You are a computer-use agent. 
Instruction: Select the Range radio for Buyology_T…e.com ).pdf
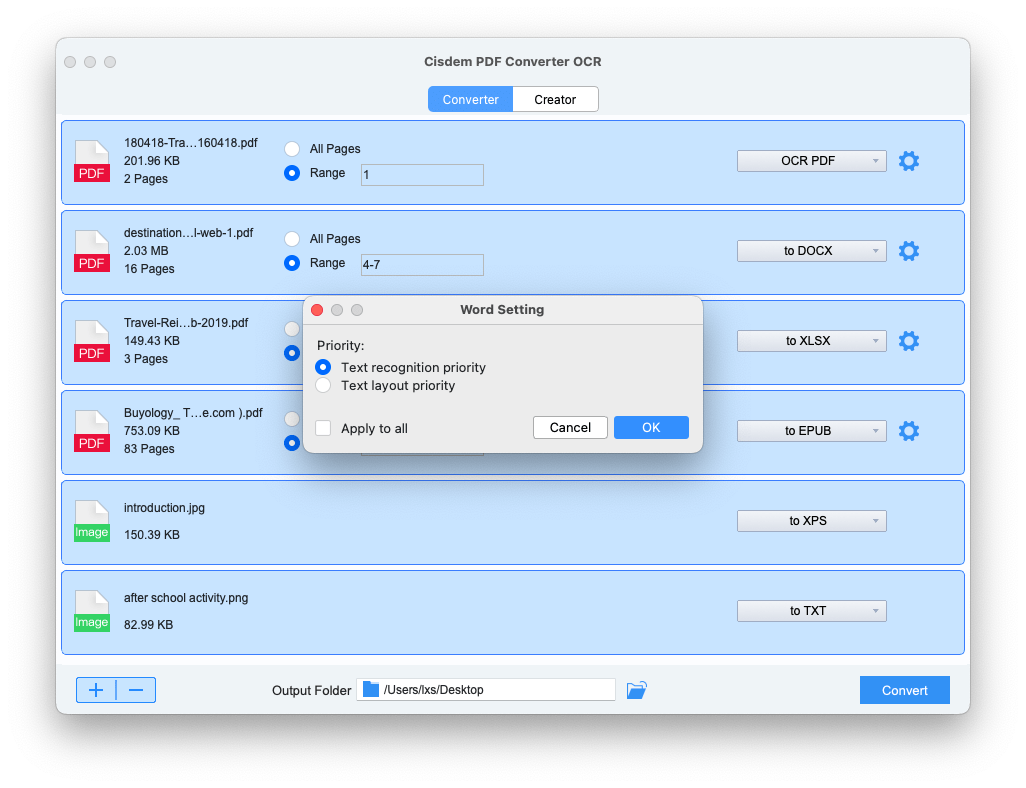pyautogui.click(x=292, y=443)
